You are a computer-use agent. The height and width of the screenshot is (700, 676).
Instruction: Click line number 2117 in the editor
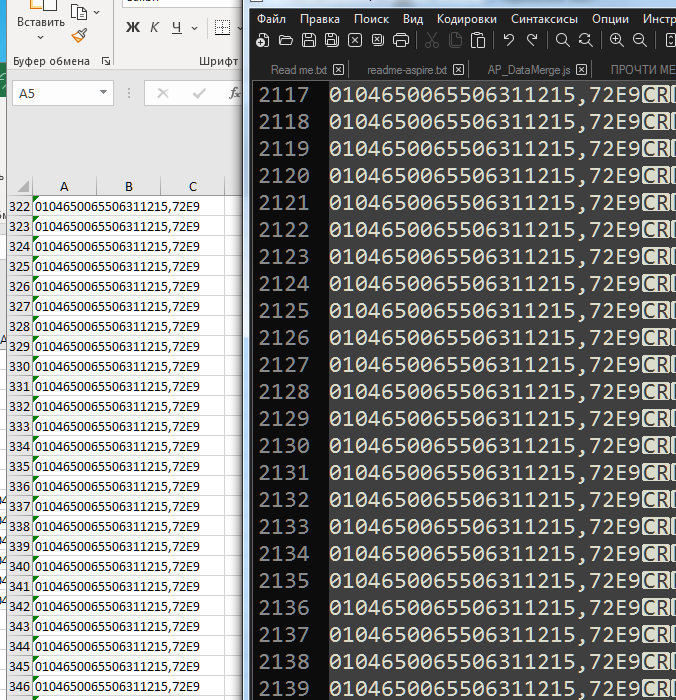tap(284, 95)
